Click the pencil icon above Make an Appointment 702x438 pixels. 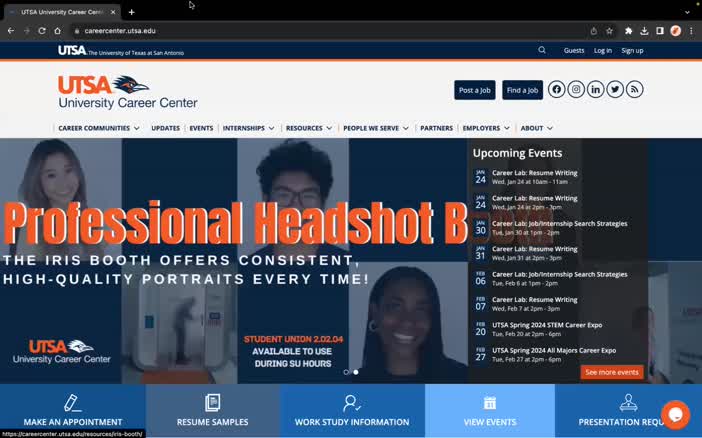[x=72, y=403]
